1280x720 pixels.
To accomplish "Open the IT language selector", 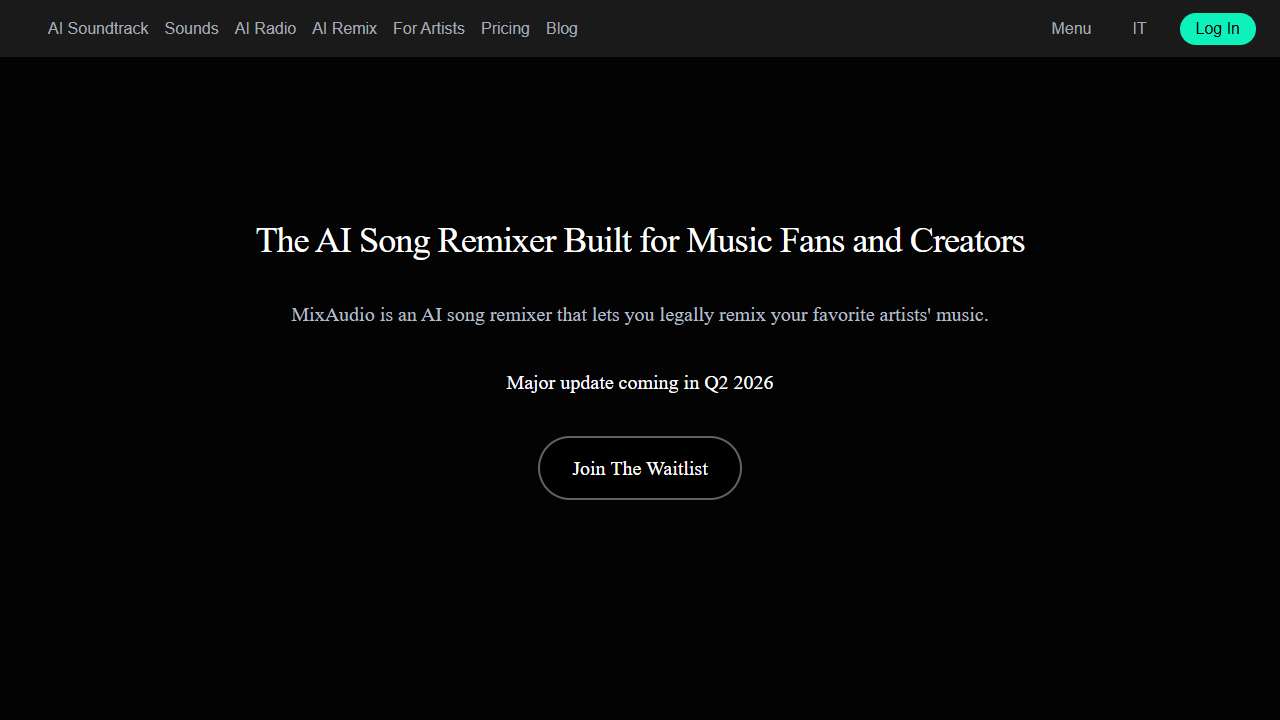I will (x=1139, y=28).
